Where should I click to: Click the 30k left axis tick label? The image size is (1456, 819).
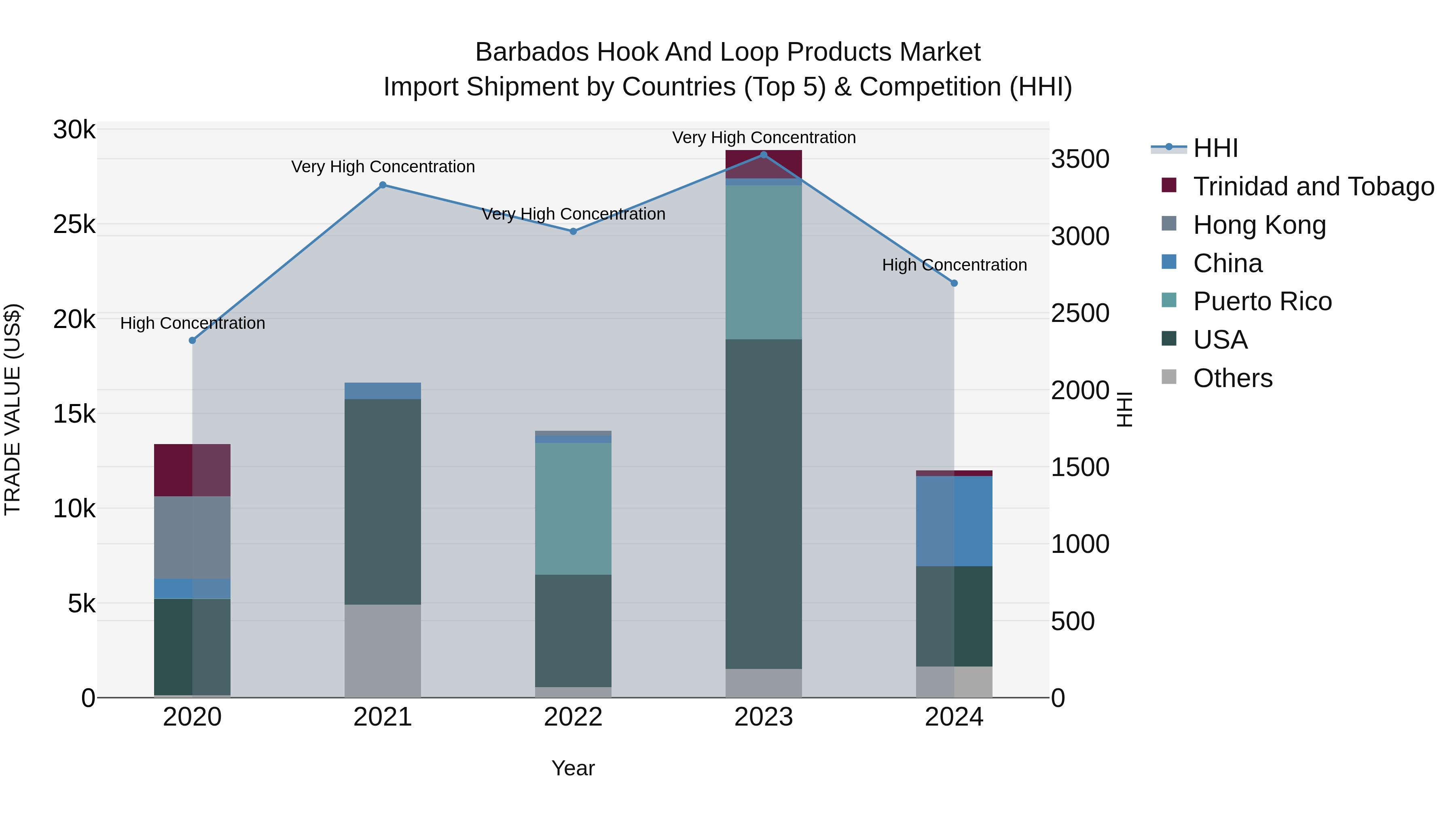(x=74, y=130)
